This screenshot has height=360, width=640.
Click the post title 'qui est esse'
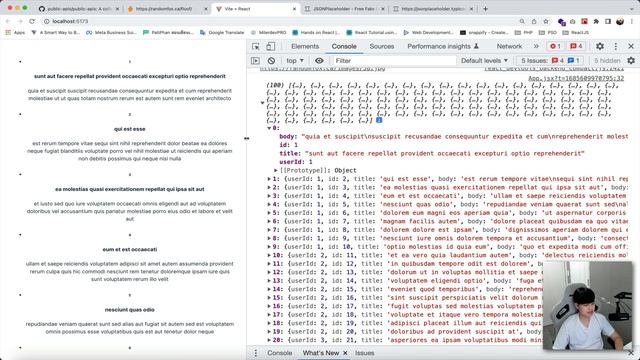tap(129, 129)
